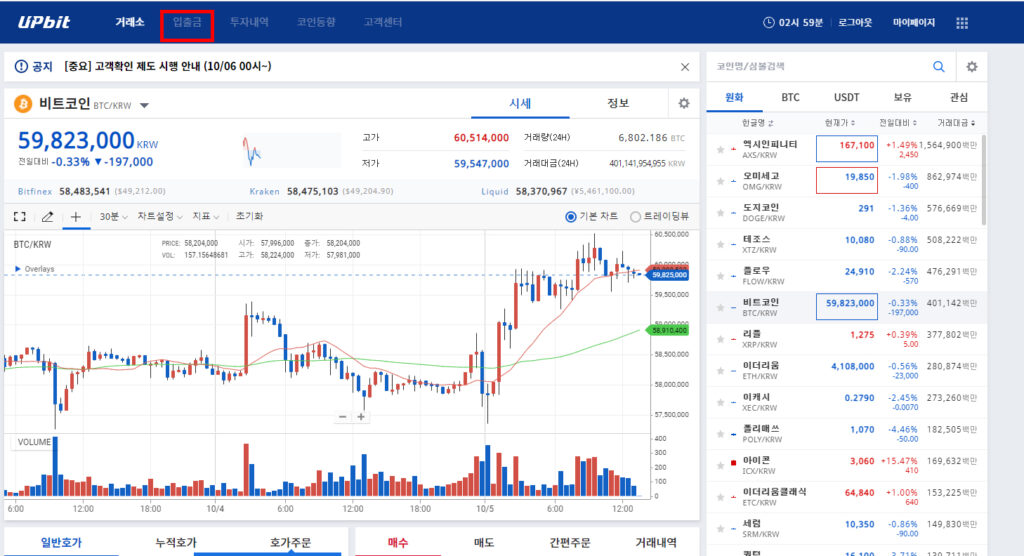Toggle favorite star for 리플
Image resolution: width=1024 pixels, height=556 pixels.
coord(720,339)
